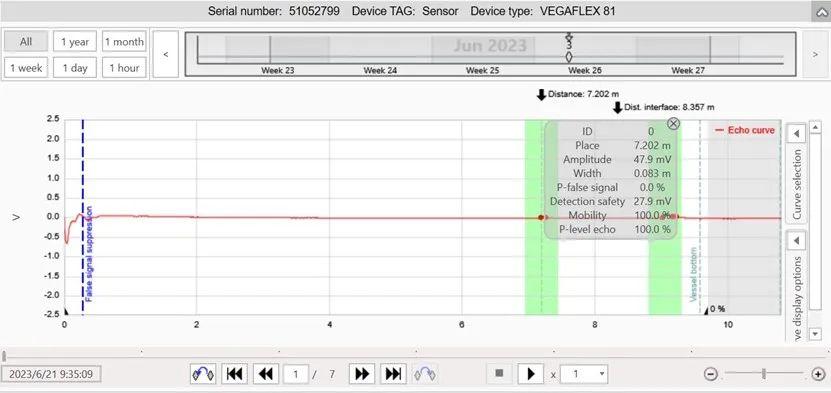Screen dimensions: 831x393
Task: Click the zoom slider handle
Action: [764, 374]
